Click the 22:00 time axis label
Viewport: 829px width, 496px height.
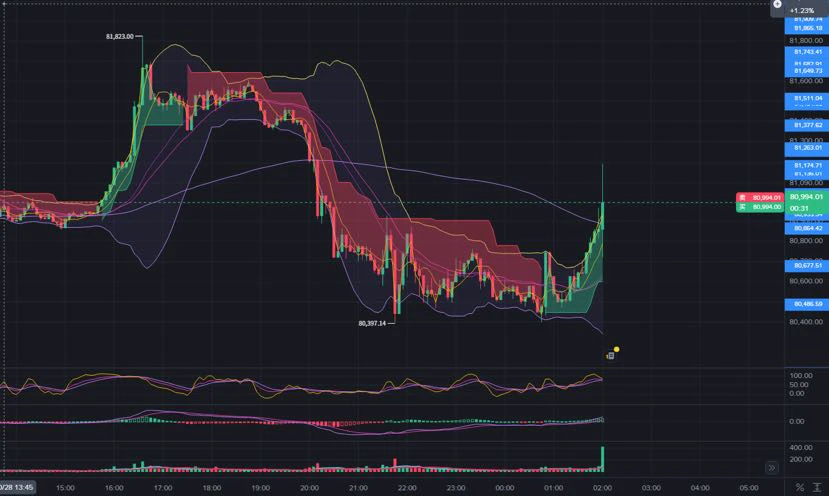tap(407, 488)
